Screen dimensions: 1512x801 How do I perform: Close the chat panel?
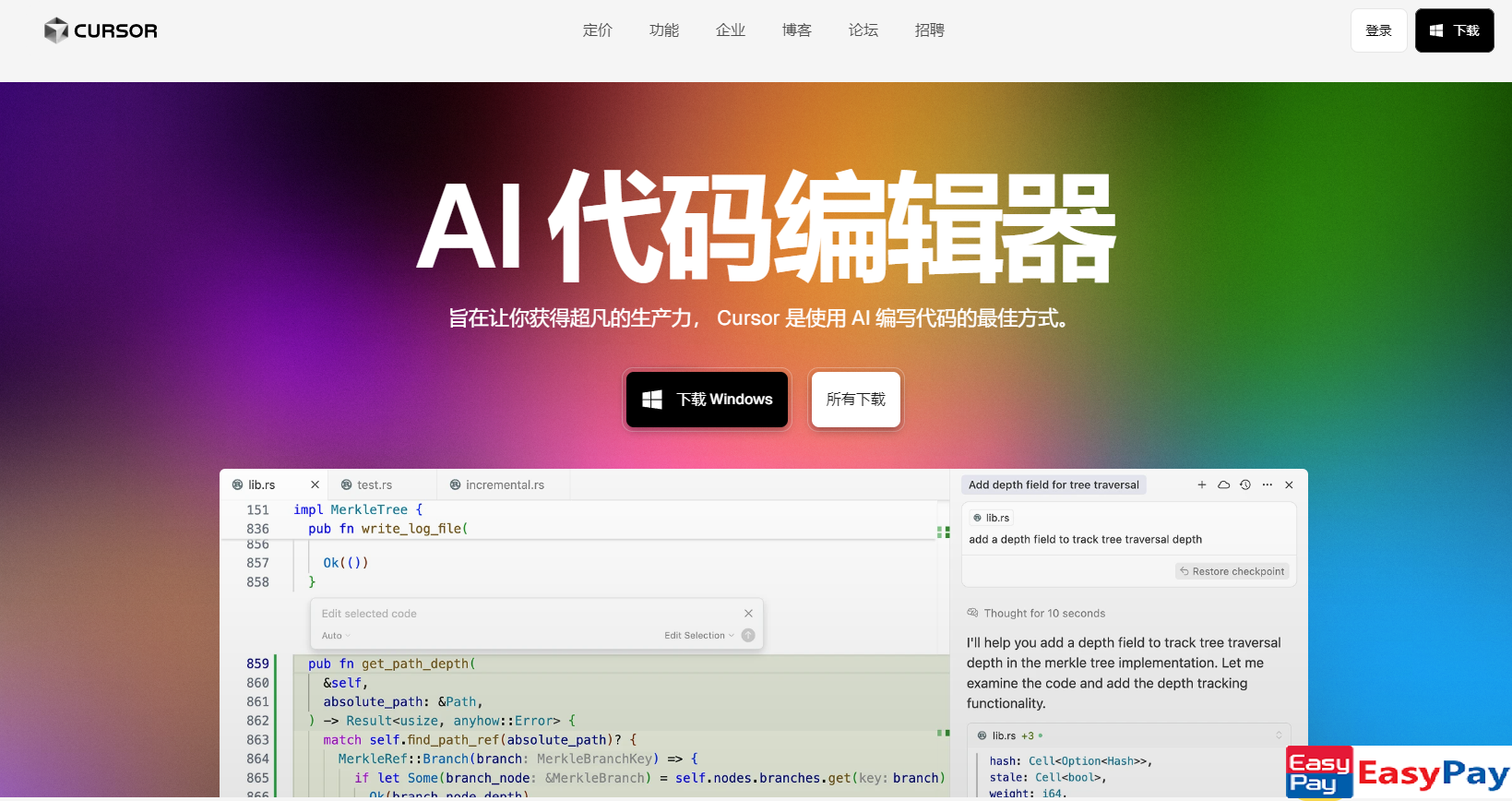tap(1290, 484)
